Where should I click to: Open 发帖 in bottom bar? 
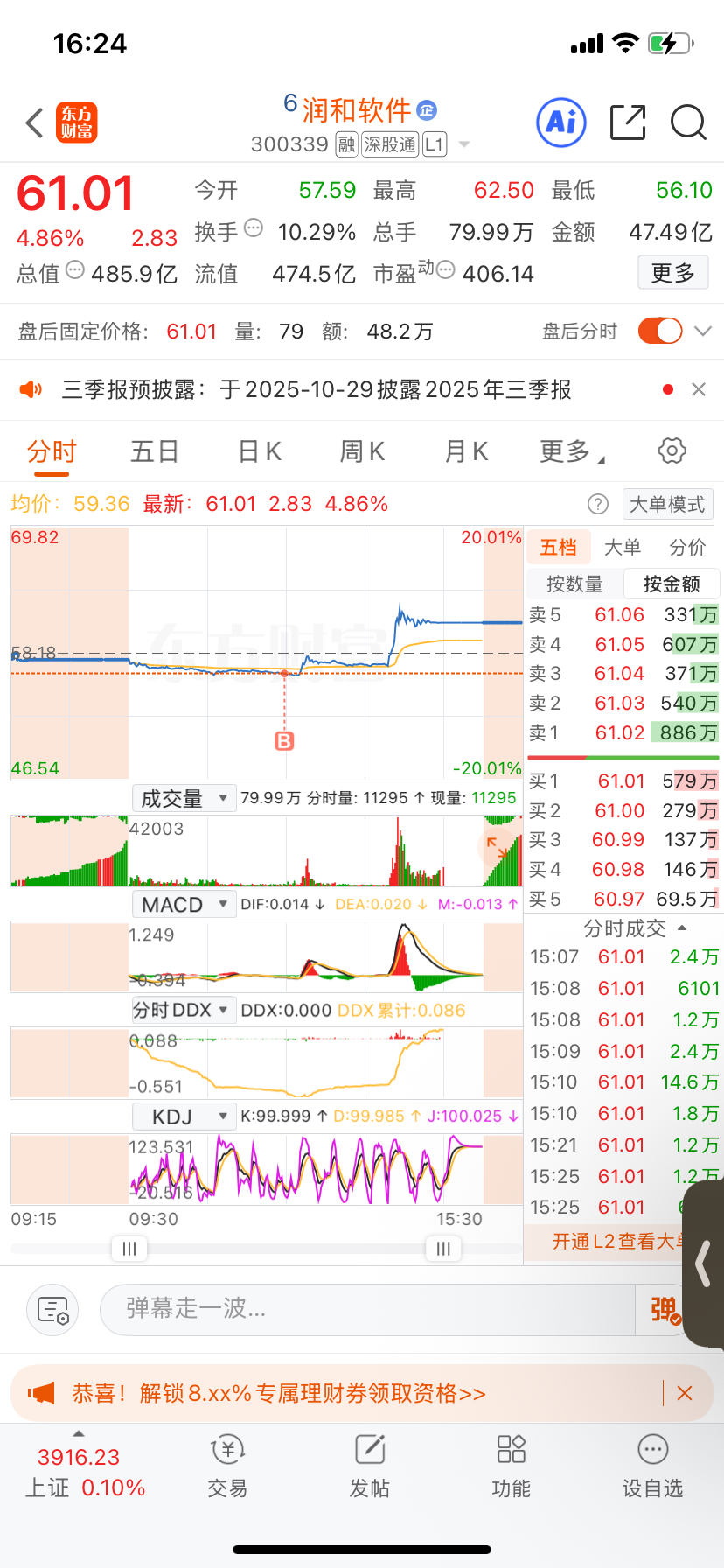point(370,1467)
